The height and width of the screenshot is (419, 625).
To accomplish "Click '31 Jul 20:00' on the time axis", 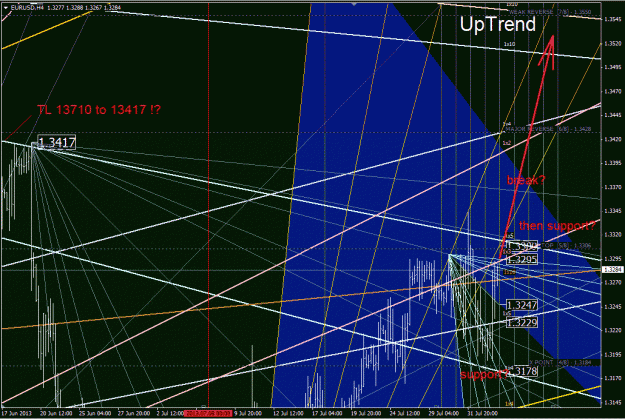I will [482, 413].
